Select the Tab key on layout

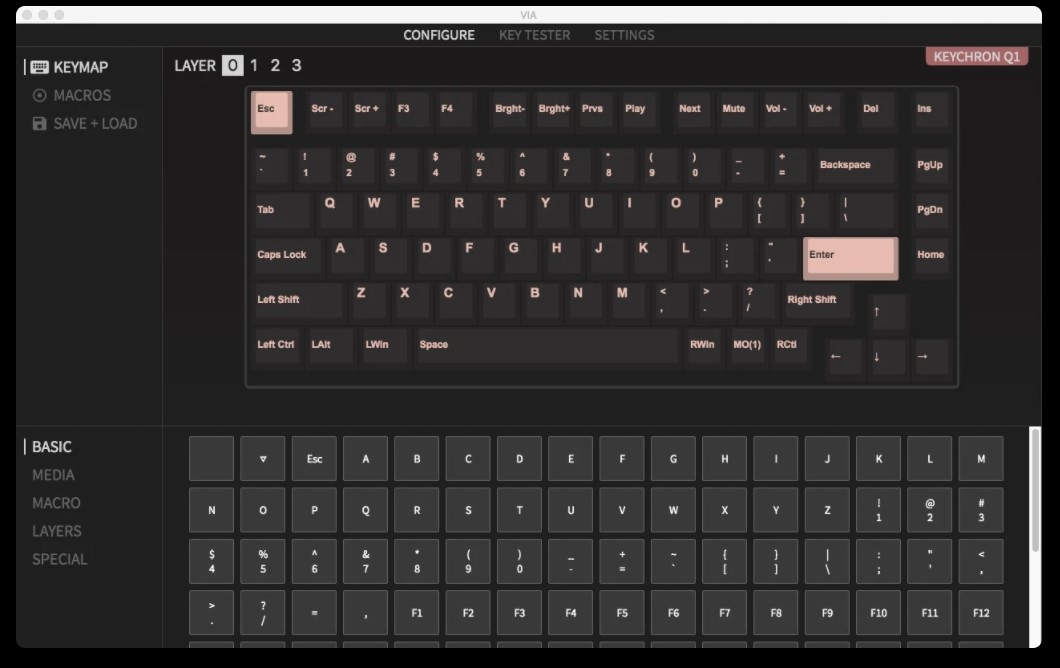[281, 211]
